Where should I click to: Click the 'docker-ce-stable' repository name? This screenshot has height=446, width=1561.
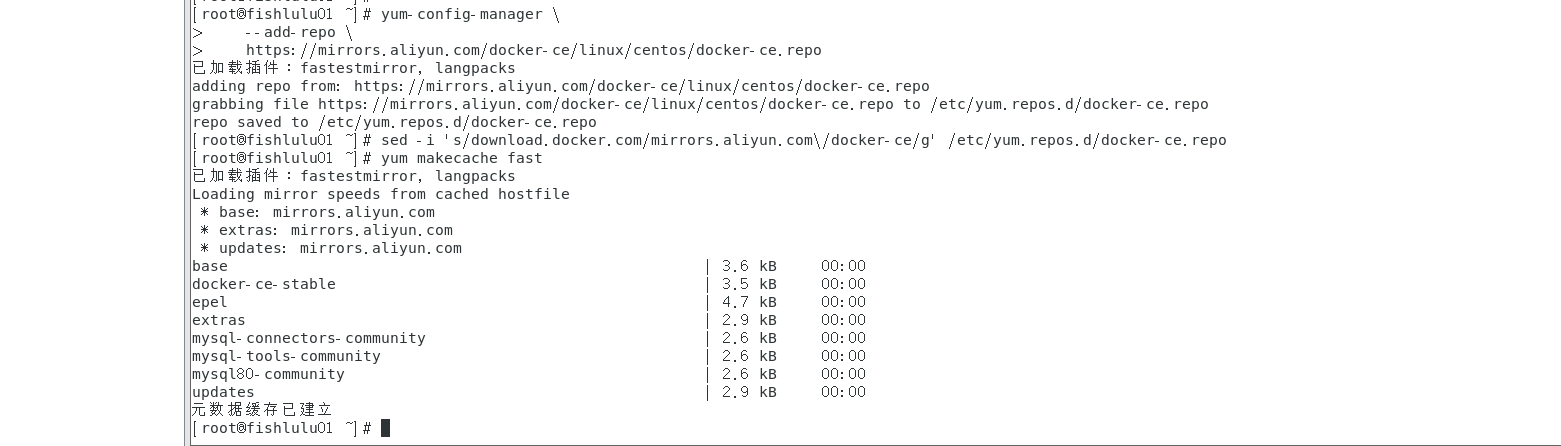(x=263, y=284)
